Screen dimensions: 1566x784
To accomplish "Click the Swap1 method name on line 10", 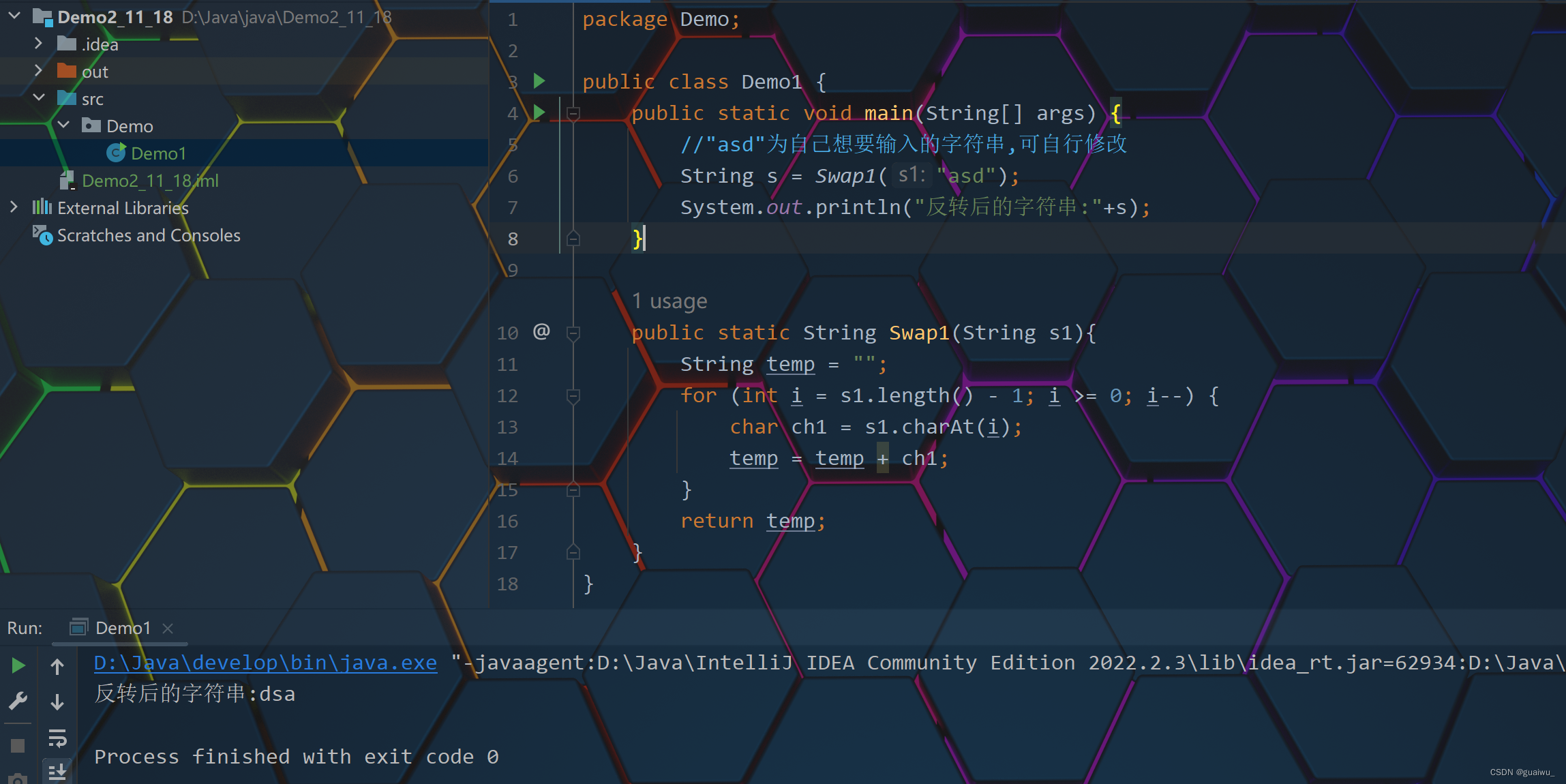I will (919, 333).
